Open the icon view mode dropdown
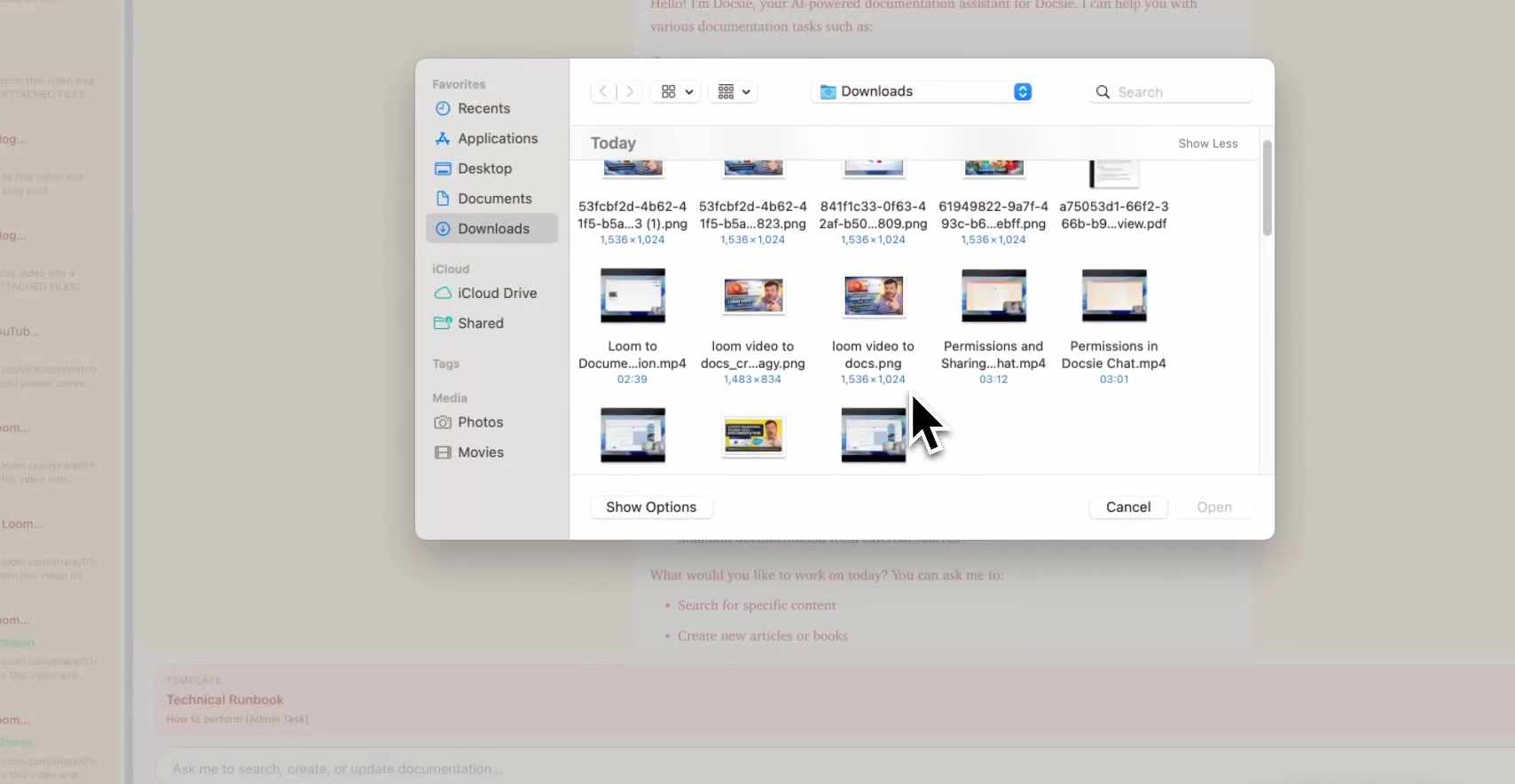This screenshot has height=784, width=1515. tap(677, 91)
